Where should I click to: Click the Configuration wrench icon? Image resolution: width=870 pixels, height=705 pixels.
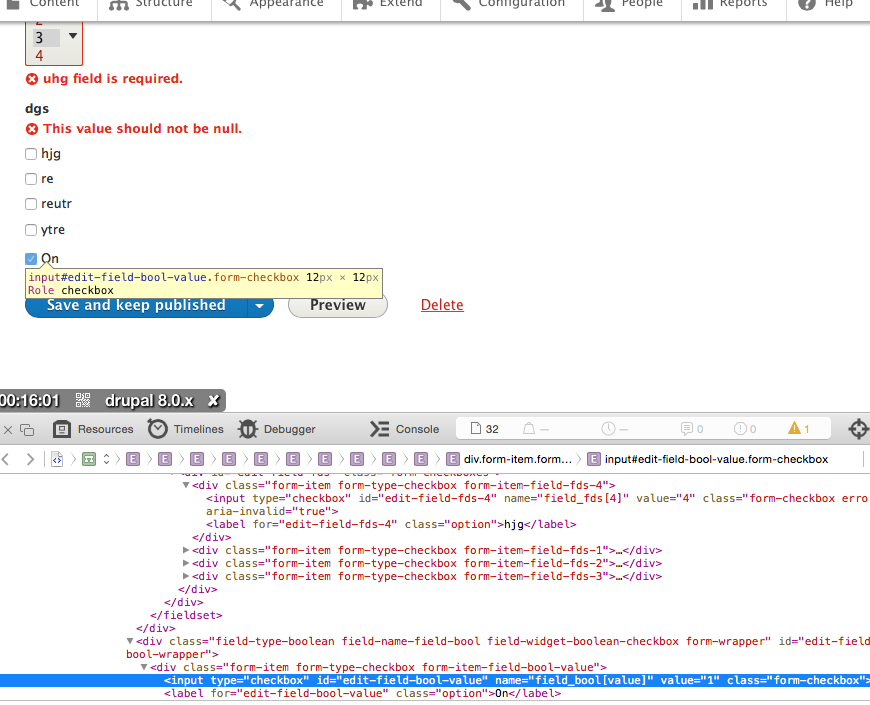(461, 4)
